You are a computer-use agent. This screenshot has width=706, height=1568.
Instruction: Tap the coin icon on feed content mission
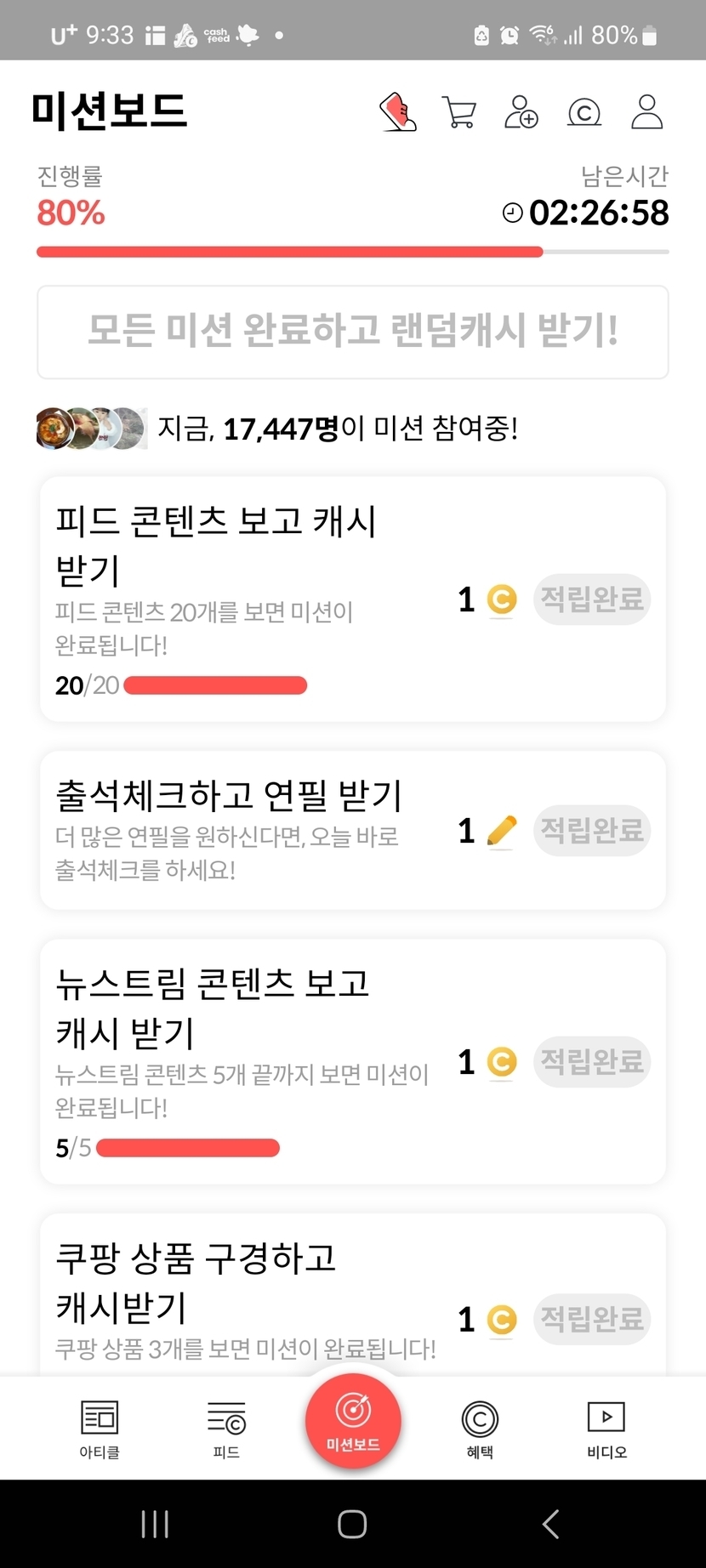(x=502, y=599)
